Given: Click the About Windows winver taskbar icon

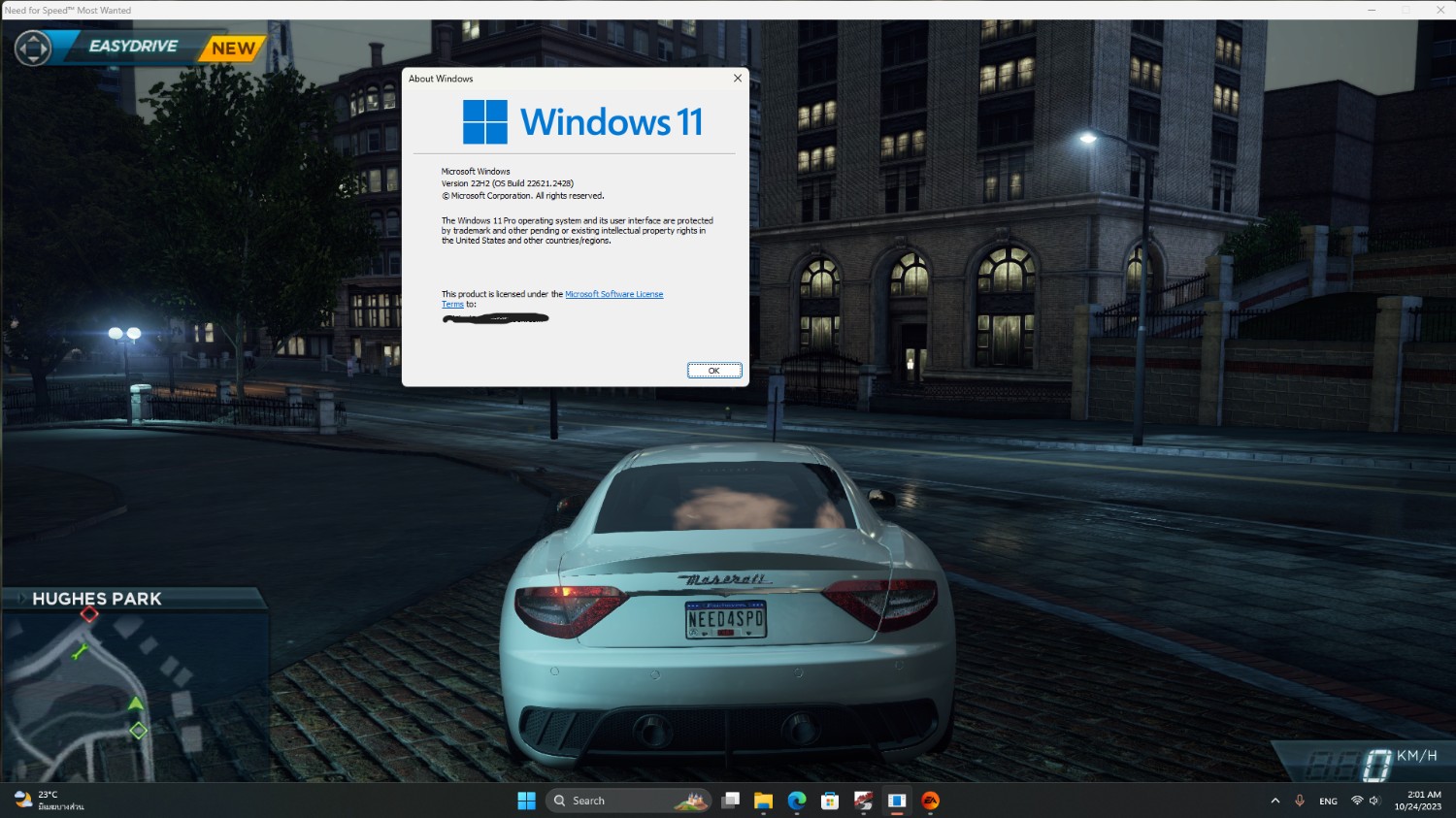Looking at the screenshot, I should click(x=897, y=801).
